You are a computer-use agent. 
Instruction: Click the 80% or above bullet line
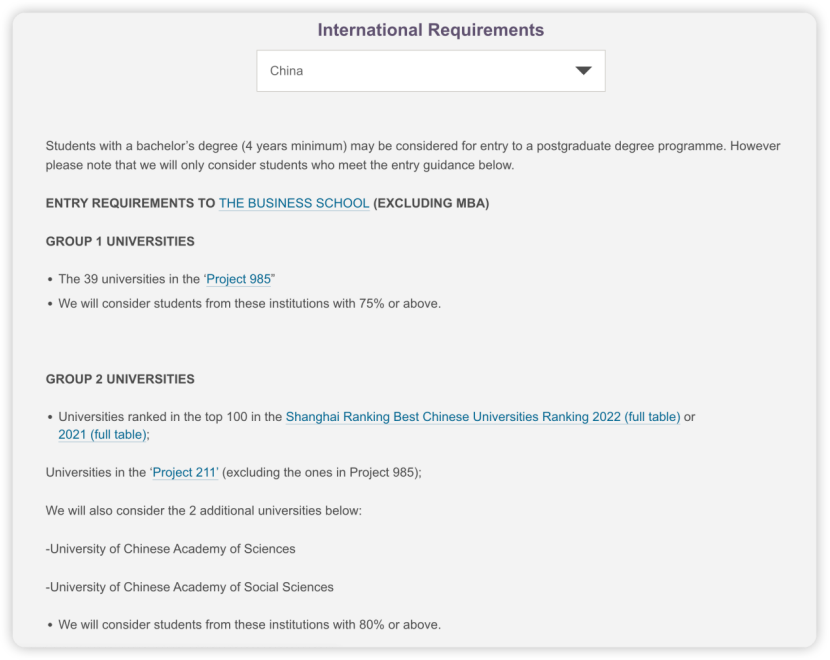click(x=249, y=625)
